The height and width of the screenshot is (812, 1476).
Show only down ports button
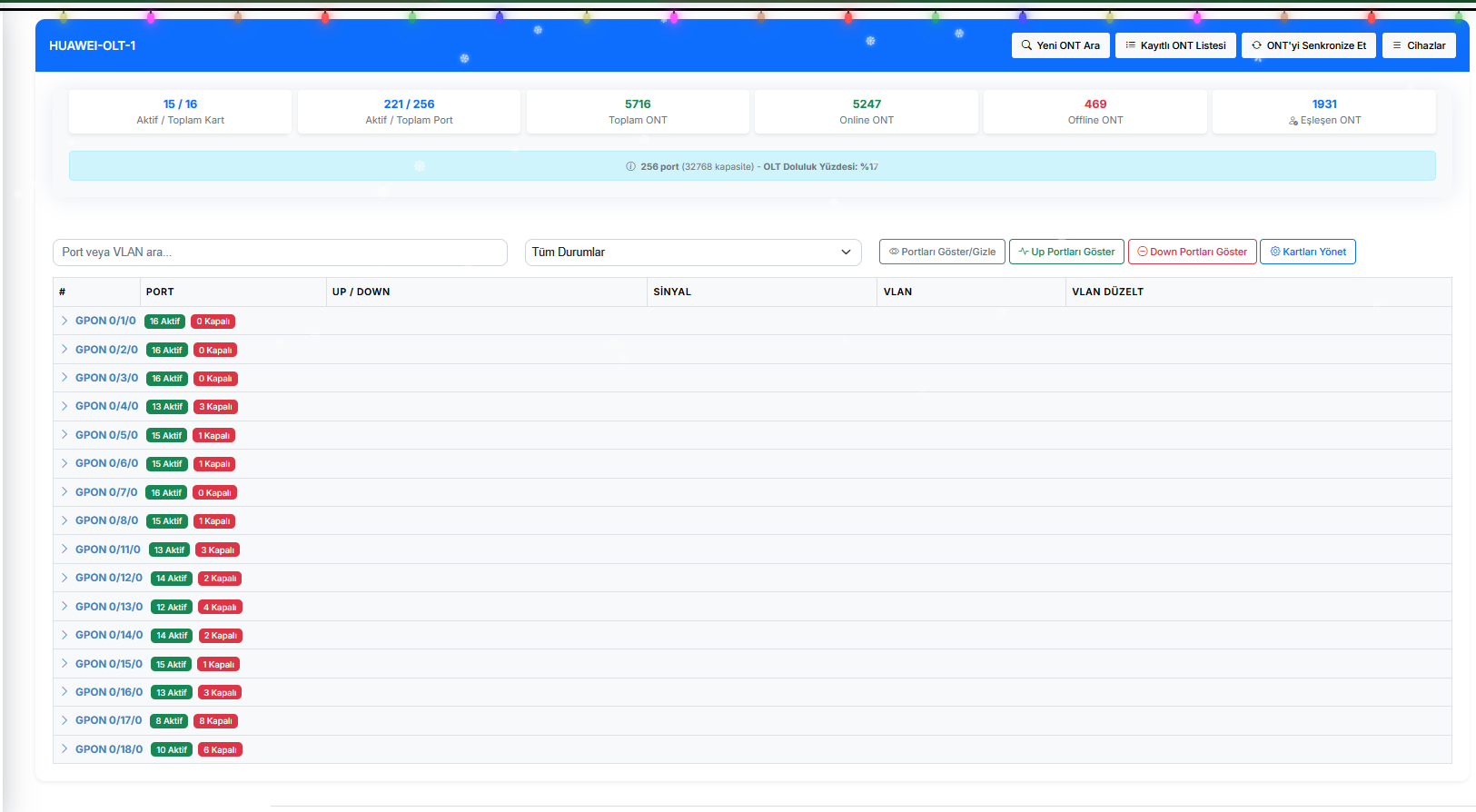1192,252
